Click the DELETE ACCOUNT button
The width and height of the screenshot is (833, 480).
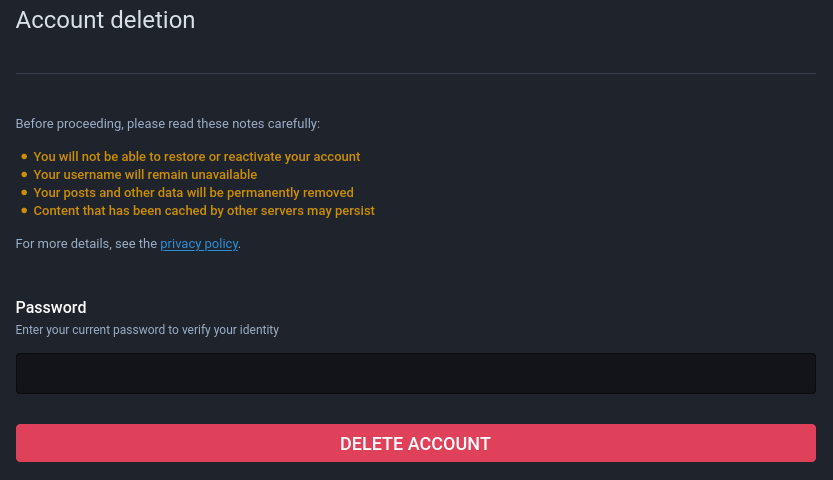[x=416, y=443]
